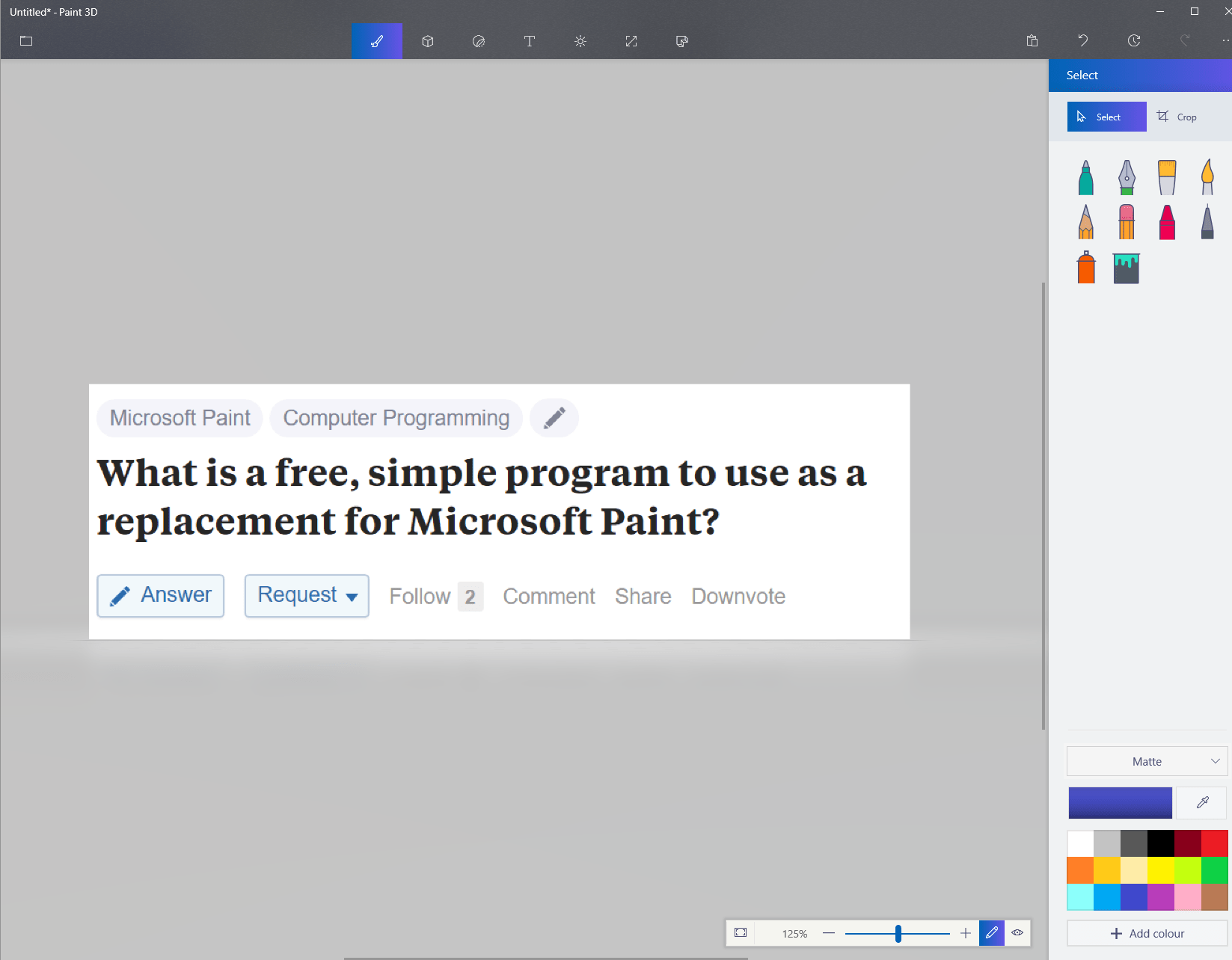Pick the orange Spray can

pos(1086,267)
